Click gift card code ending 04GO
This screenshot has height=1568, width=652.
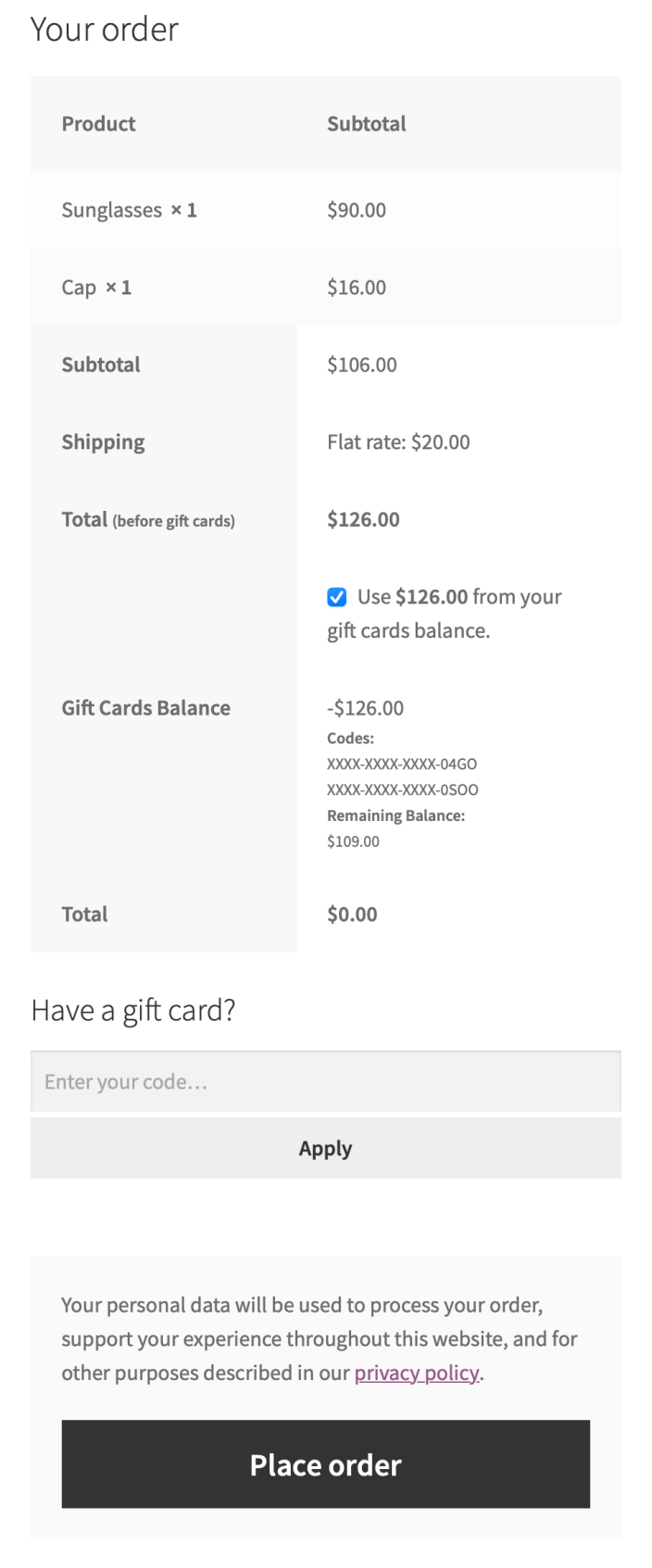(x=402, y=765)
